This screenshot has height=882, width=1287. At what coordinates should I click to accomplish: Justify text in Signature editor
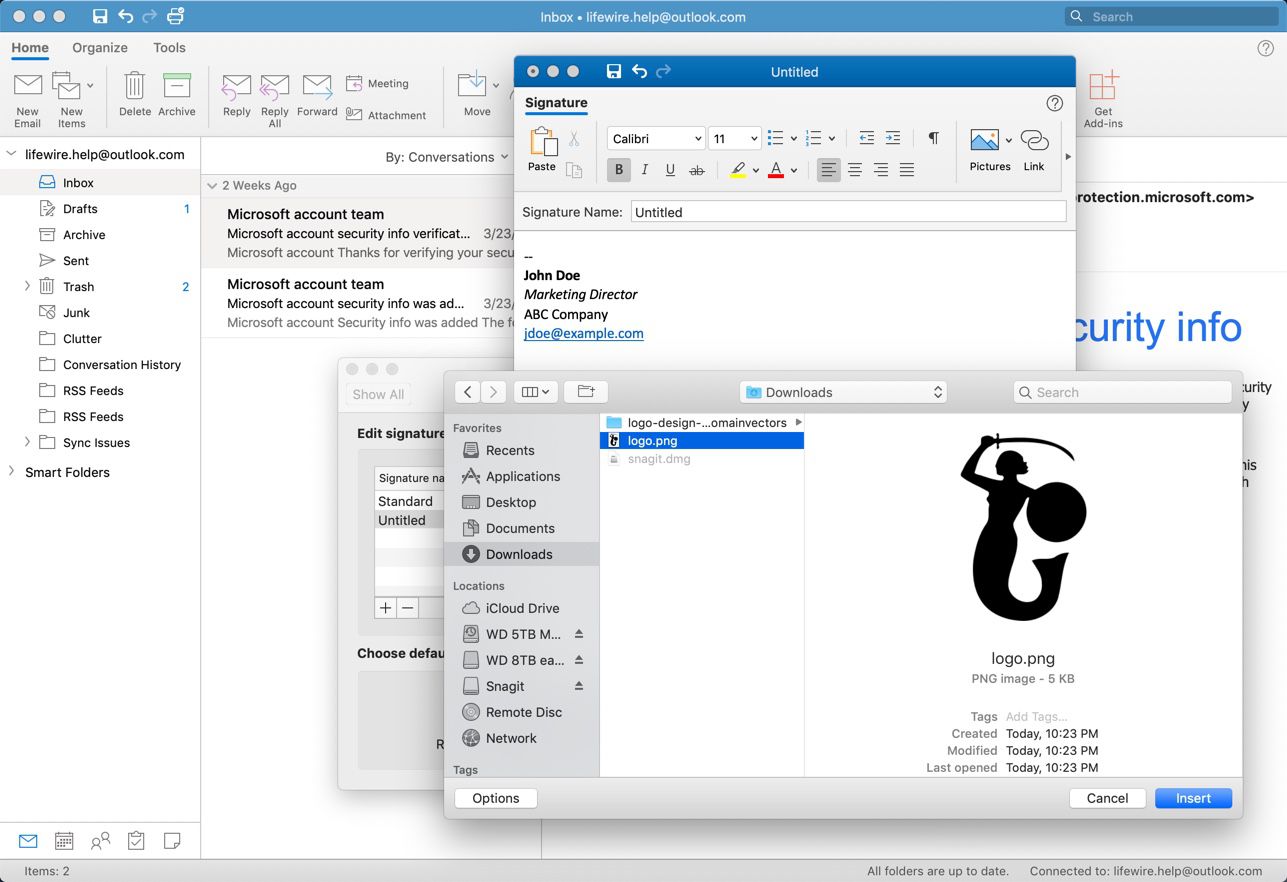(x=907, y=170)
